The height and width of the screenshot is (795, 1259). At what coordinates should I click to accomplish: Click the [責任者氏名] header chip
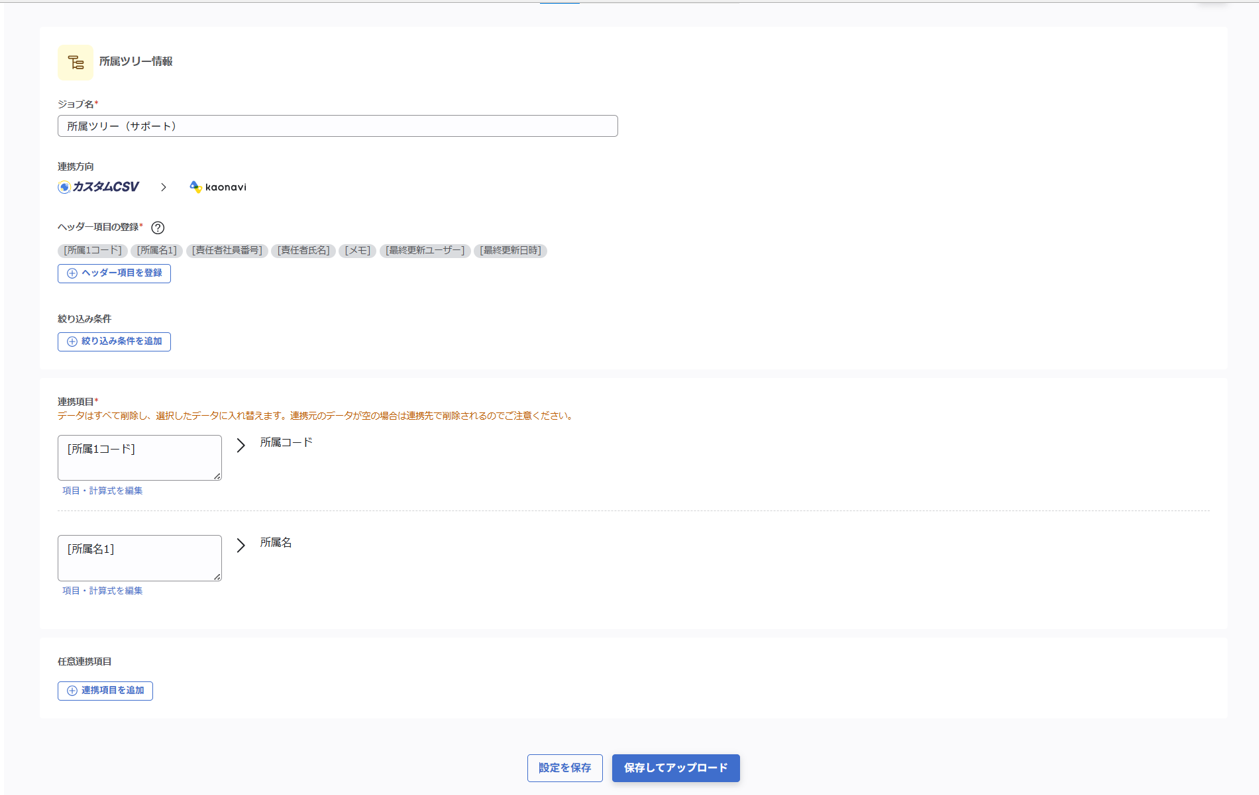(x=306, y=250)
